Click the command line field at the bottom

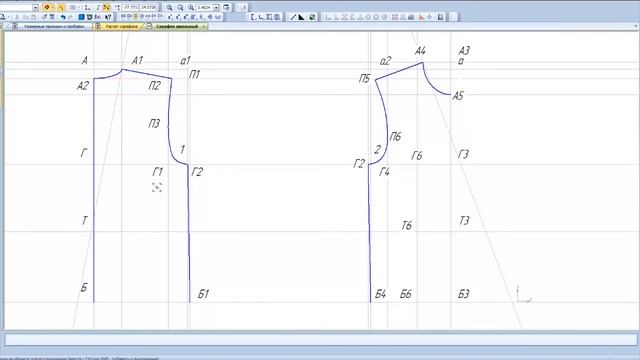[320, 340]
